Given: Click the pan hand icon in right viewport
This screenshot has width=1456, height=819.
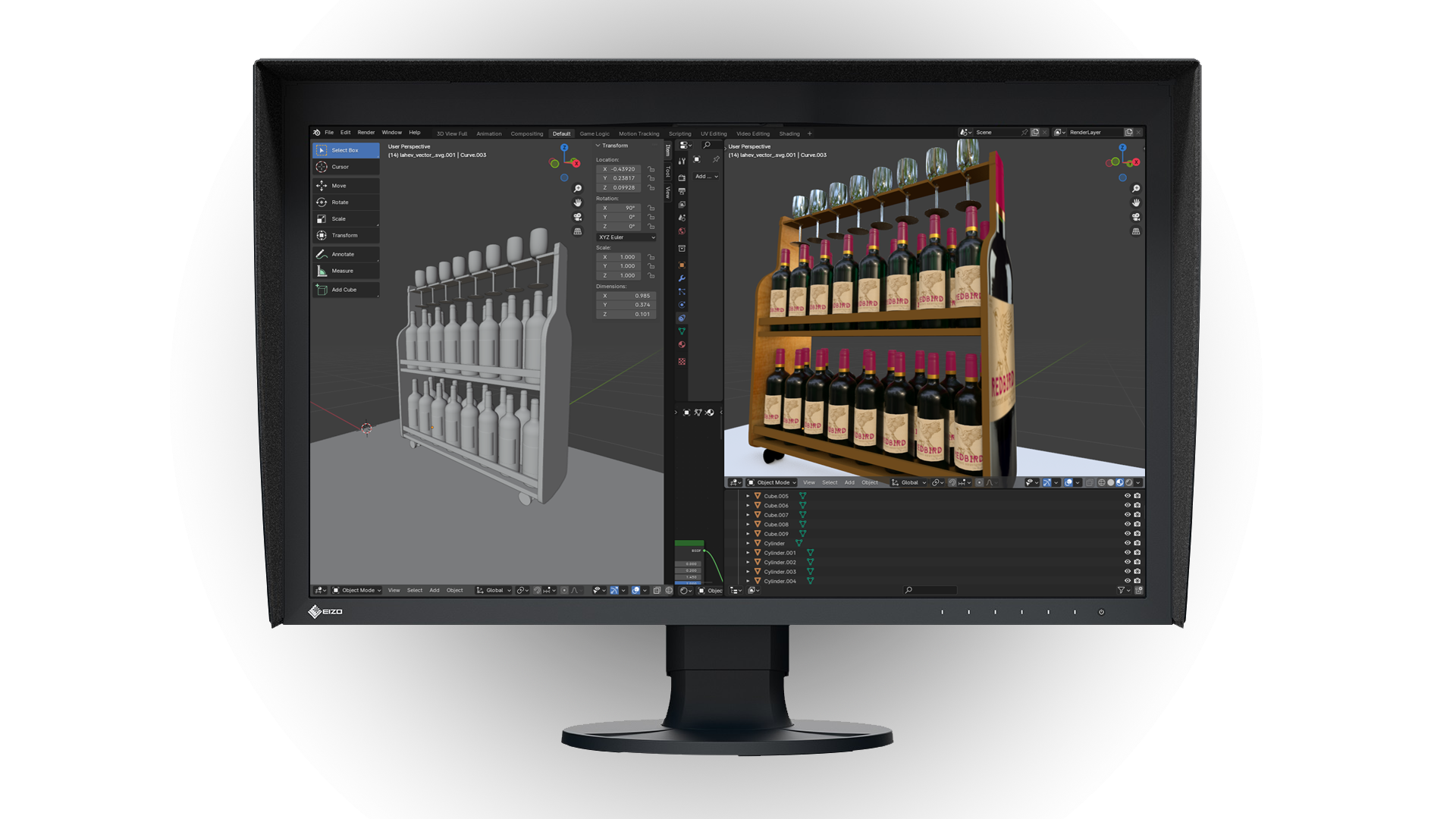Looking at the screenshot, I should pyautogui.click(x=1136, y=202).
